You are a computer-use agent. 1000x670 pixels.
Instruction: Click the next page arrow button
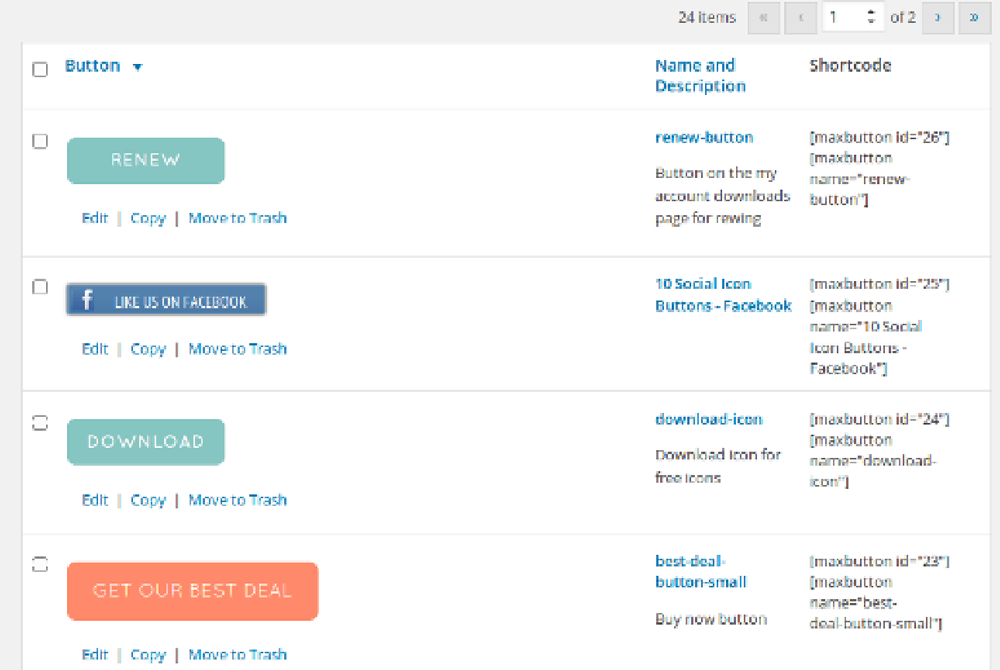click(x=937, y=18)
